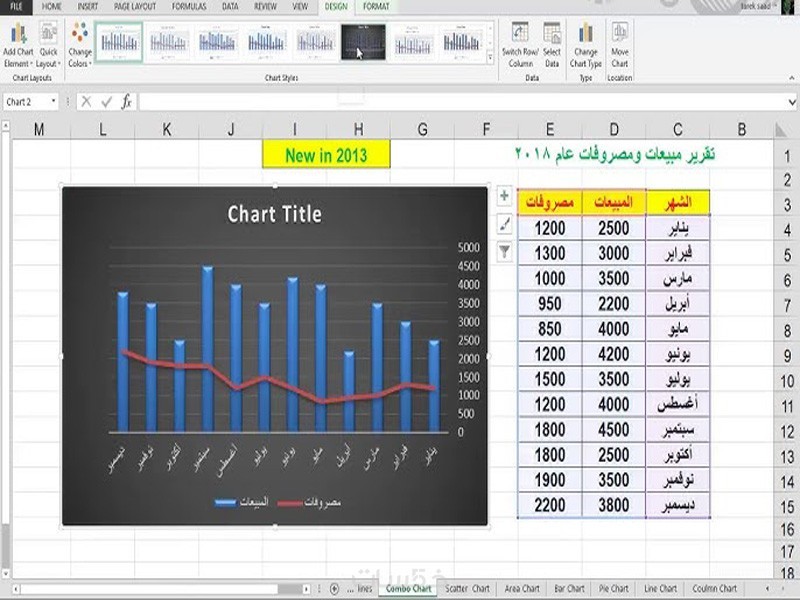Select the cell with value 3800

(x=614, y=505)
